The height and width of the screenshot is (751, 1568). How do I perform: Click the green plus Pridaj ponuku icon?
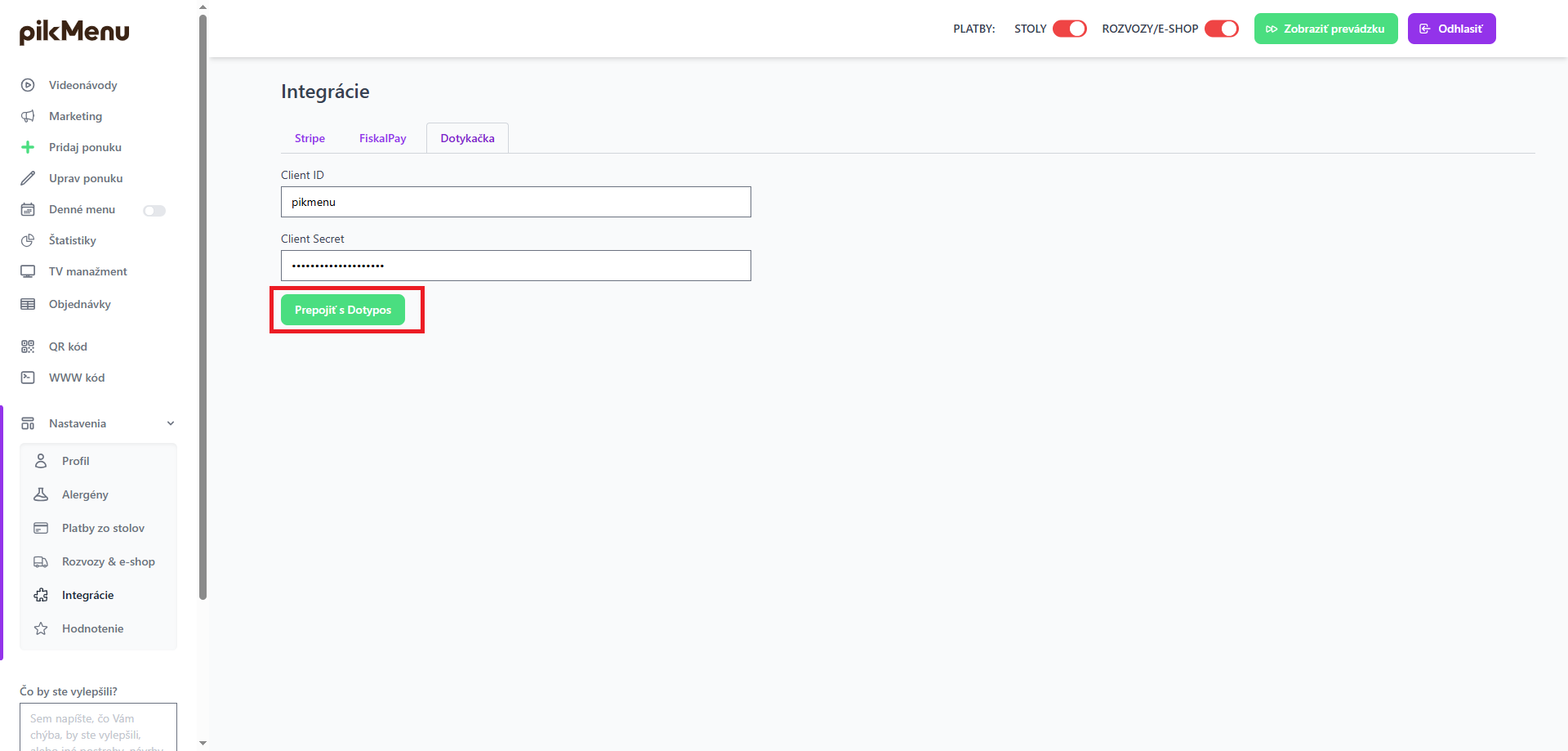point(28,147)
